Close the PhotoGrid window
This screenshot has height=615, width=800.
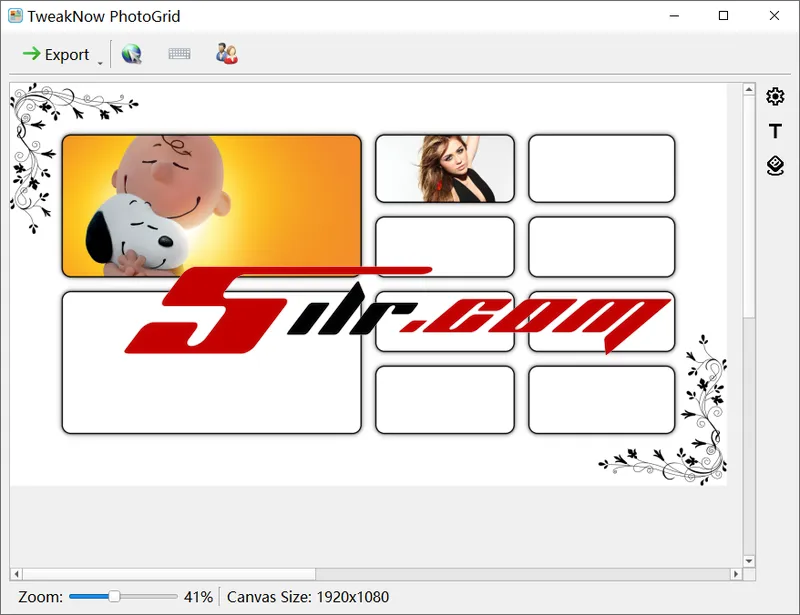click(774, 16)
